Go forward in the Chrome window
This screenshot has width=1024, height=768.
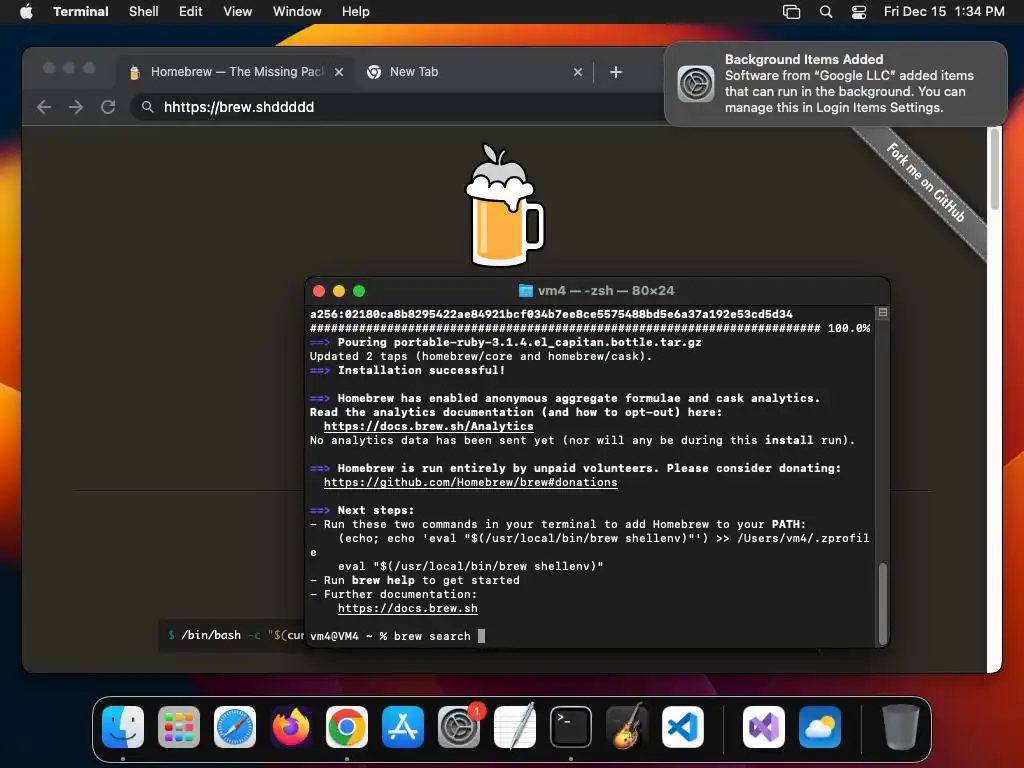click(76, 107)
